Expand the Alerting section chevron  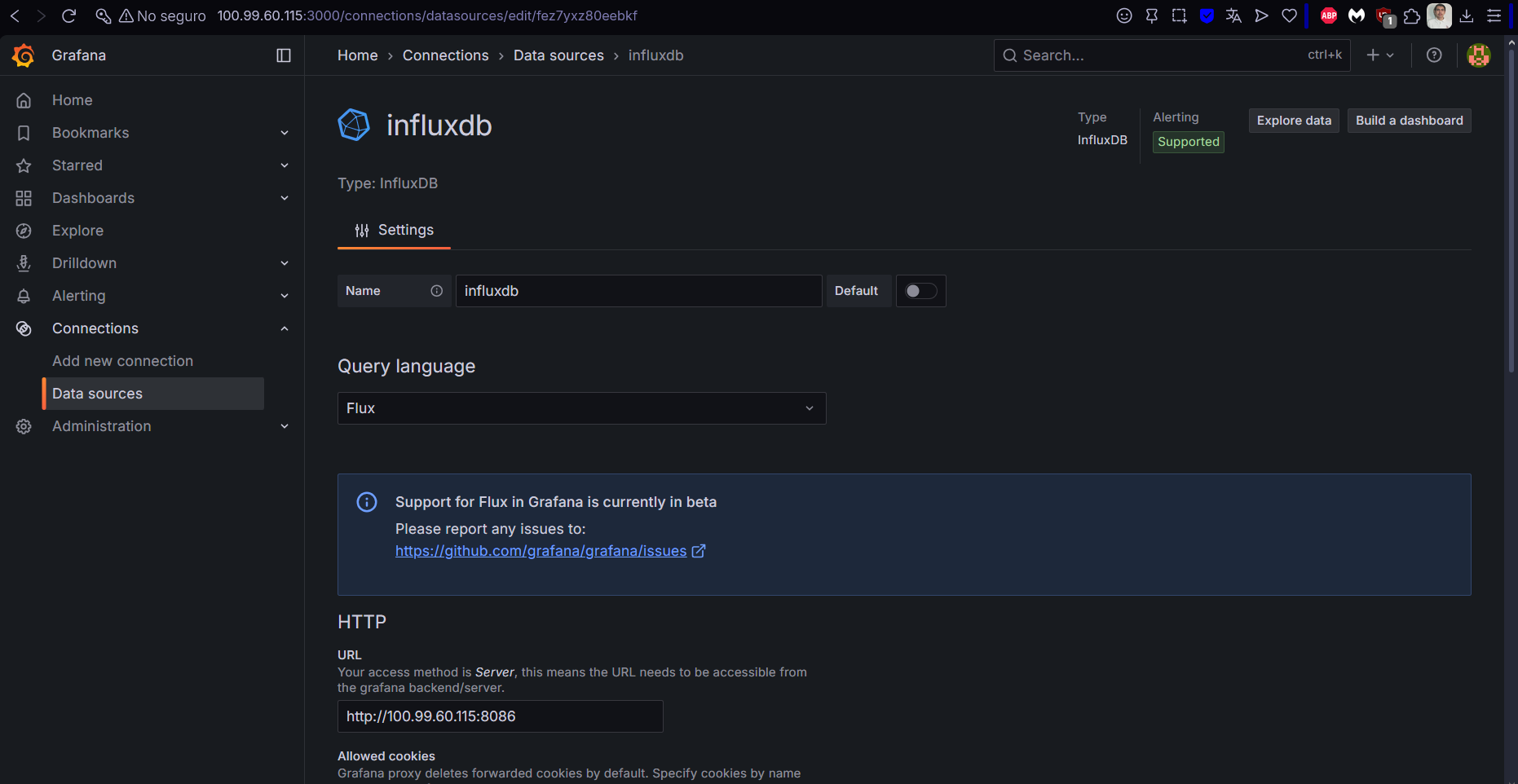(285, 296)
